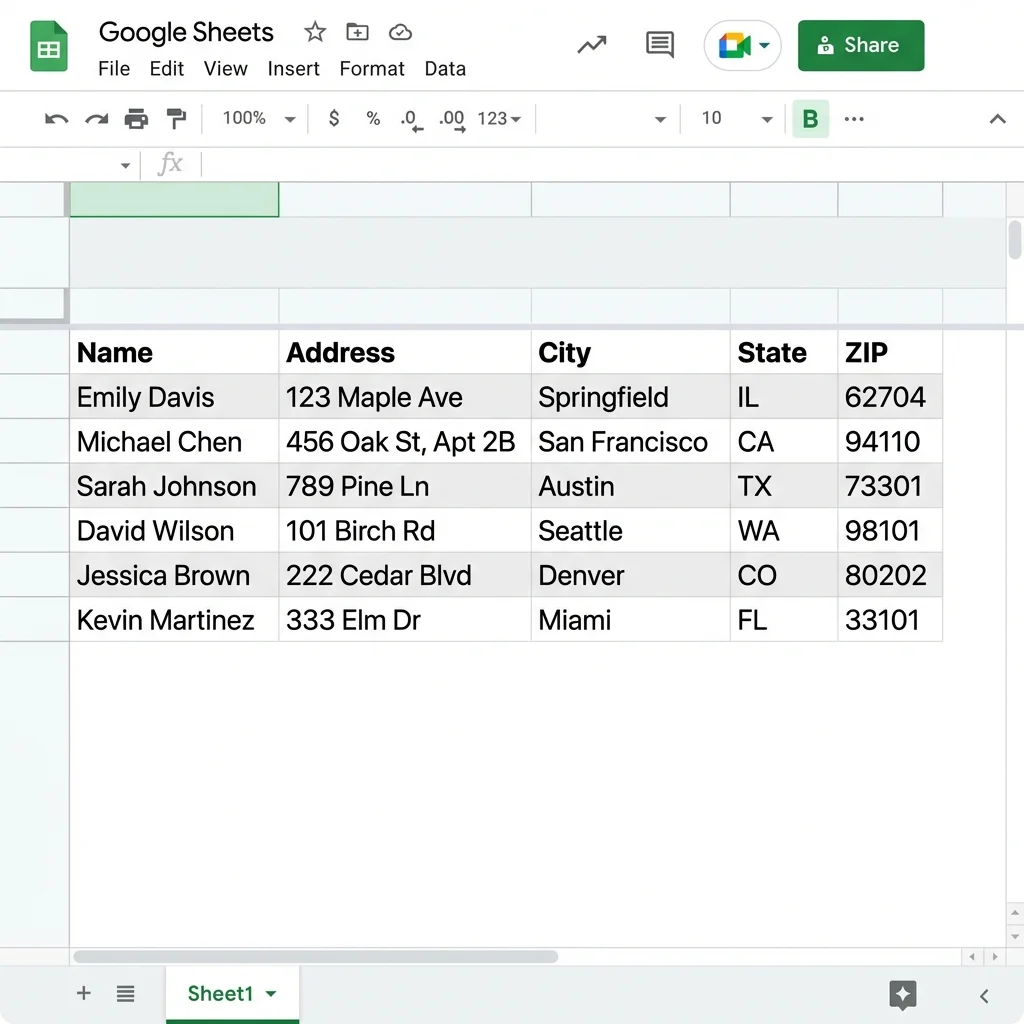Collapse the toolbar with chevron arrow
This screenshot has height=1024, width=1024.
pyautogui.click(x=997, y=119)
